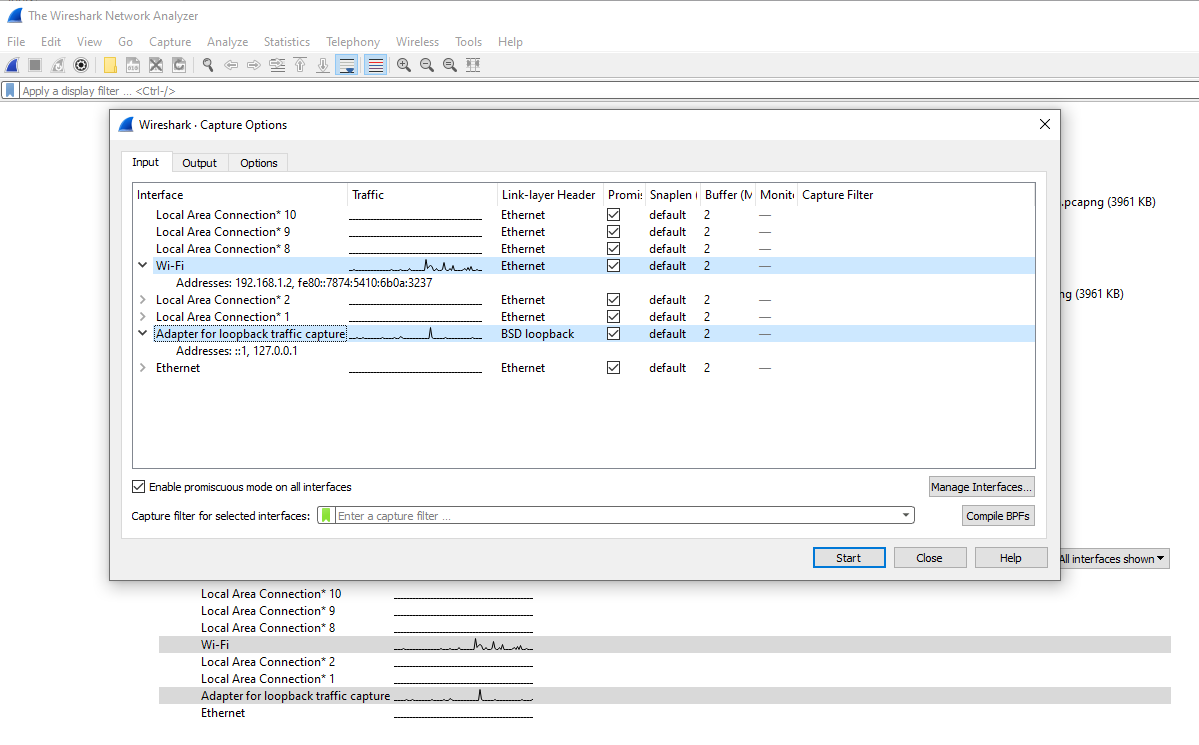Click the find packet magnifier icon
The height and width of the screenshot is (745, 1199).
tap(208, 65)
